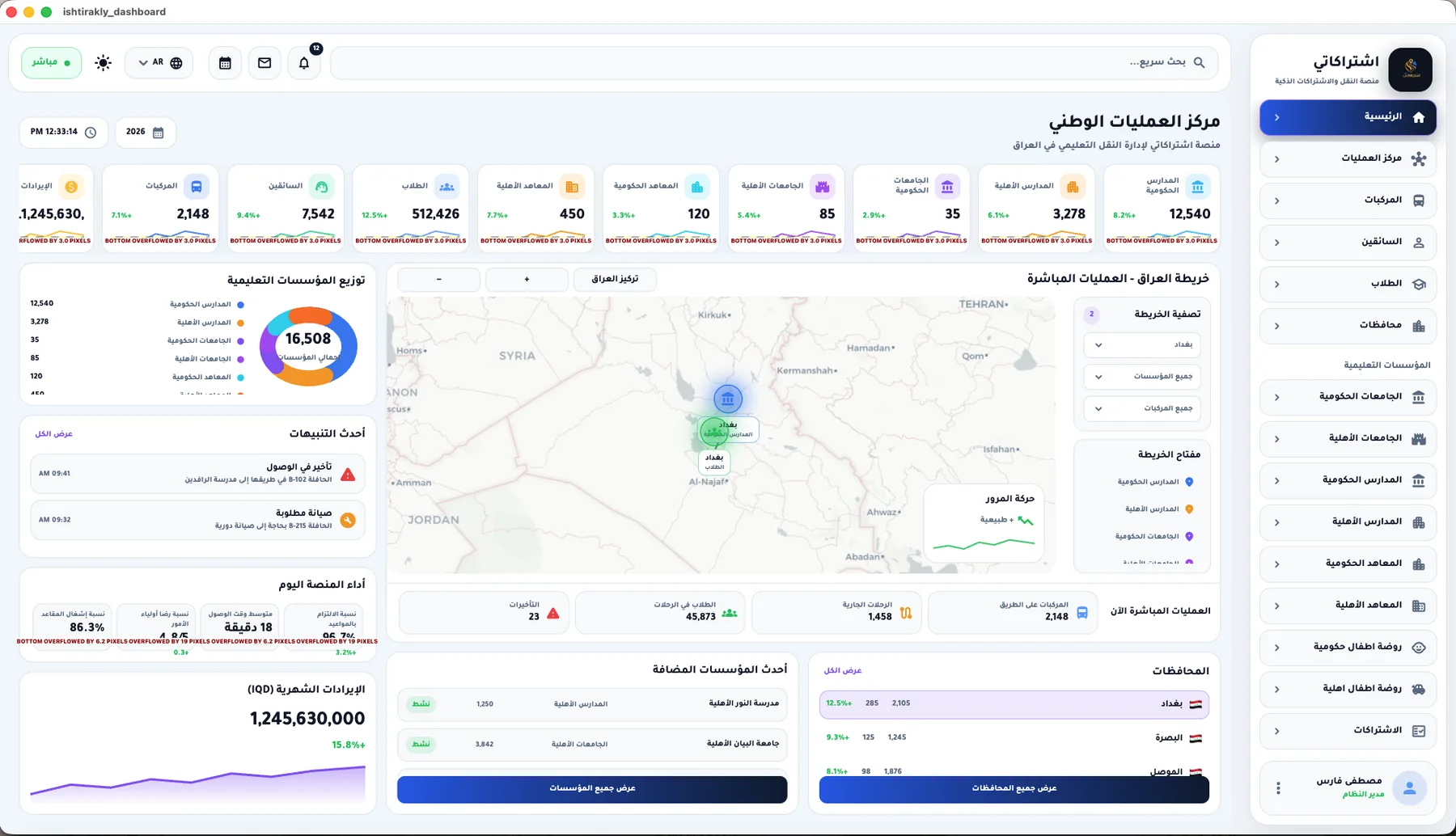
Task: Select the بغداد row in governorates list
Action: click(1014, 704)
